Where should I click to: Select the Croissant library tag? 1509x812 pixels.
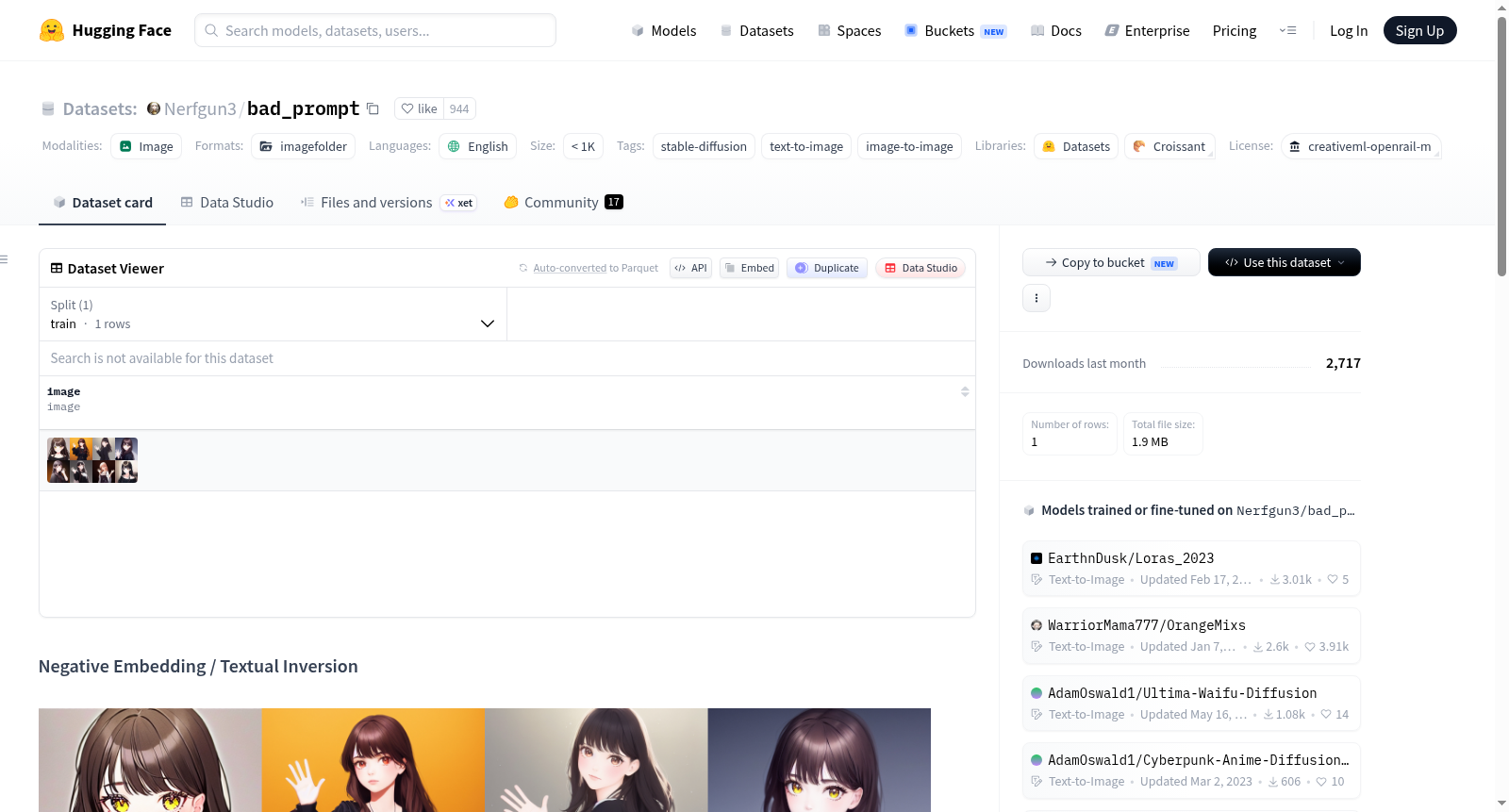(1169, 146)
